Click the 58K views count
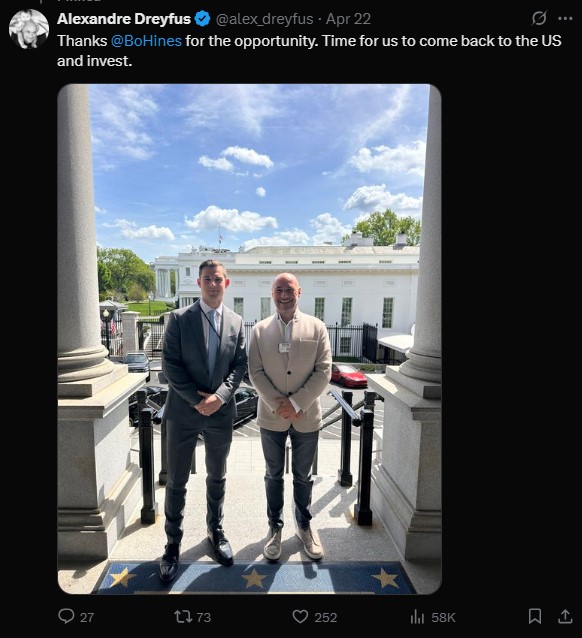 pos(443,617)
